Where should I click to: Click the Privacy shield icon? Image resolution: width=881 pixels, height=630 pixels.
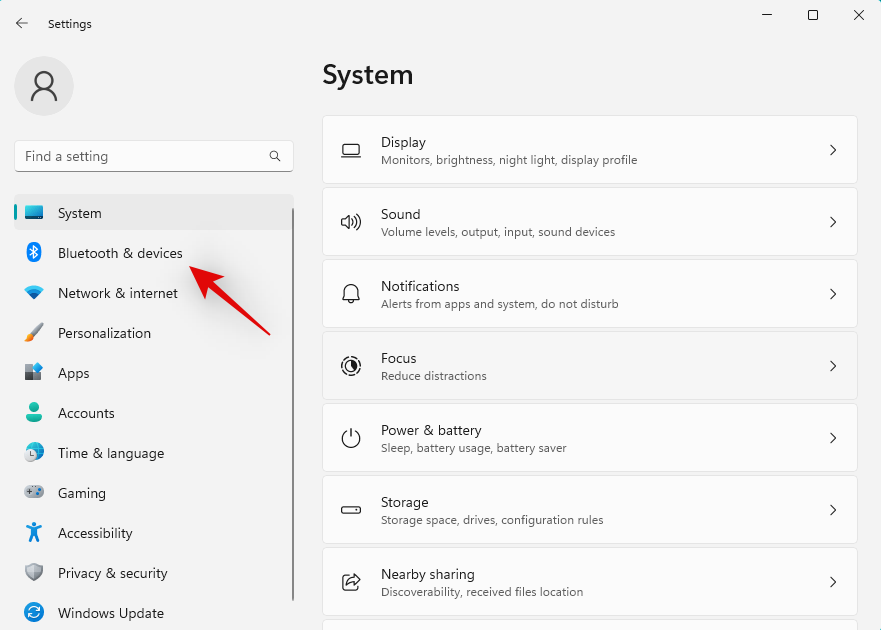(x=34, y=572)
